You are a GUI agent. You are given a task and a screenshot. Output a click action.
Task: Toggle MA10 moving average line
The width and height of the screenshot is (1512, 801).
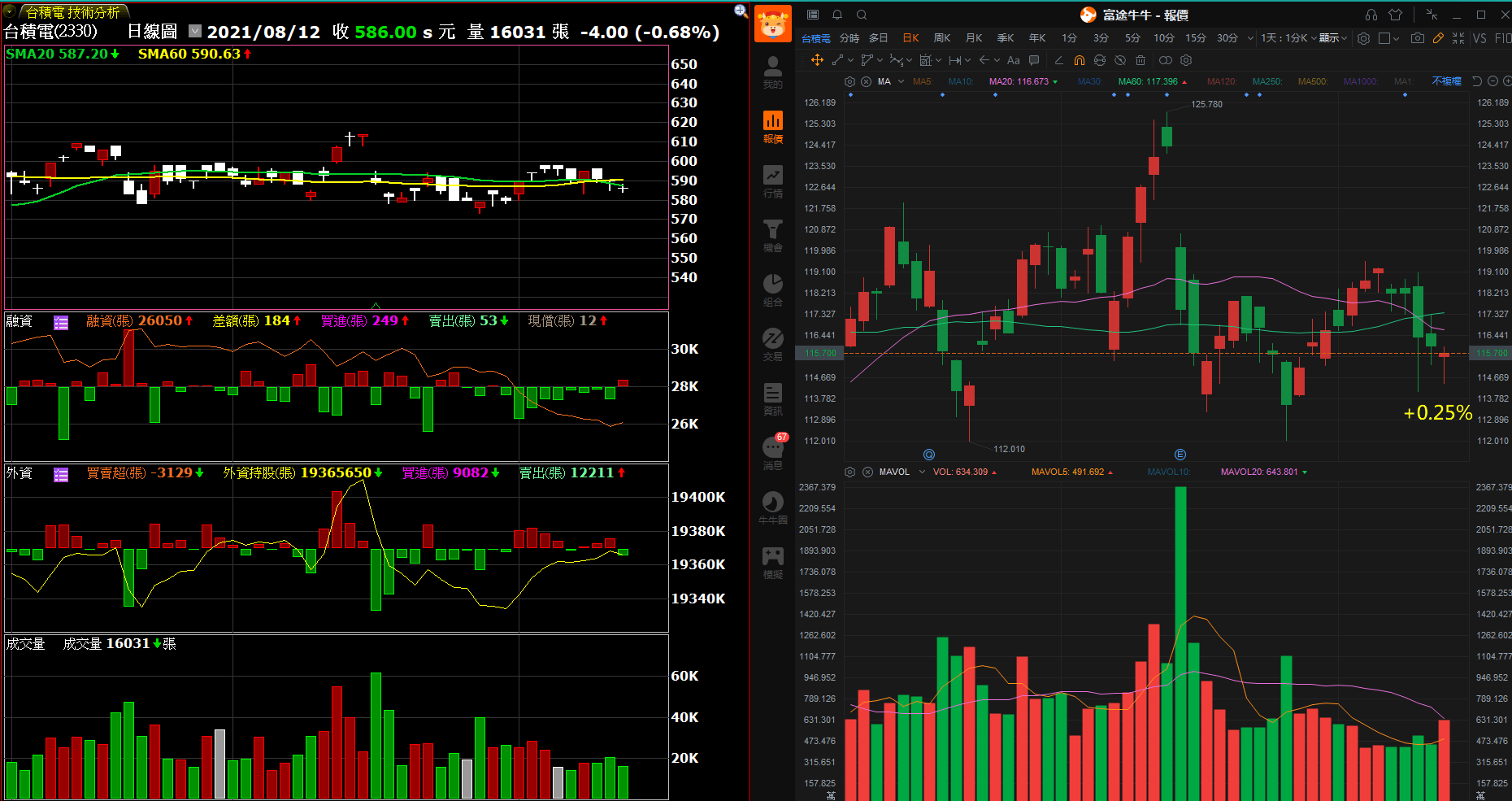(961, 81)
